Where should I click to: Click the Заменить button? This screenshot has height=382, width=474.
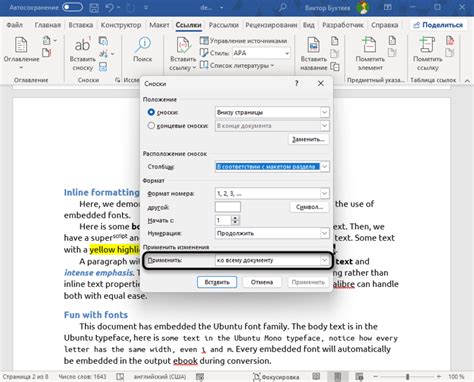pos(308,139)
